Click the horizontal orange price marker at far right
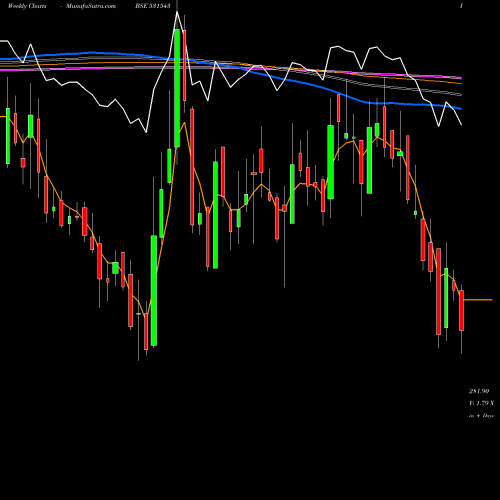The image size is (500, 500). click(x=478, y=300)
